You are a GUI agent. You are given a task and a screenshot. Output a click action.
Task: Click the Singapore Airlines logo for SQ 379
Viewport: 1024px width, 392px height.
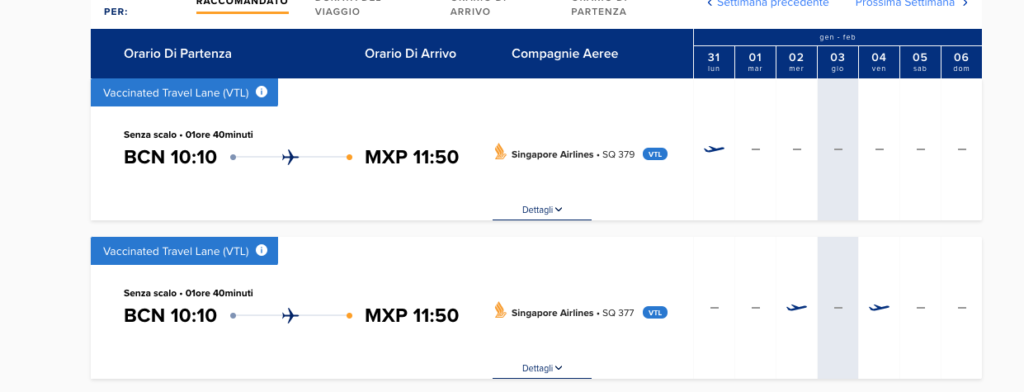click(x=500, y=152)
